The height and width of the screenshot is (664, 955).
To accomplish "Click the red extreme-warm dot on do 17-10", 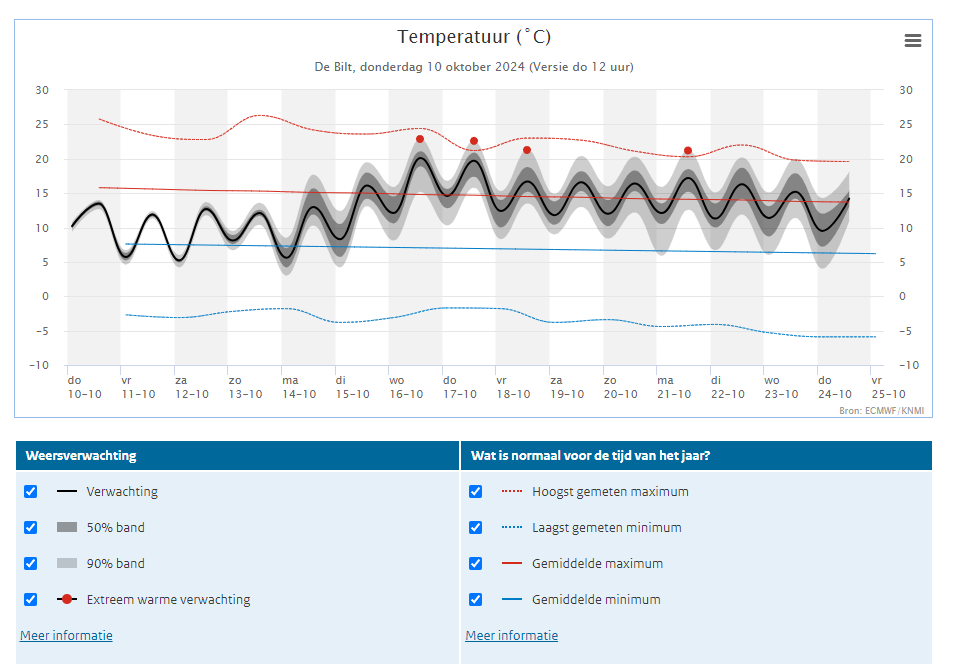I will [x=474, y=141].
